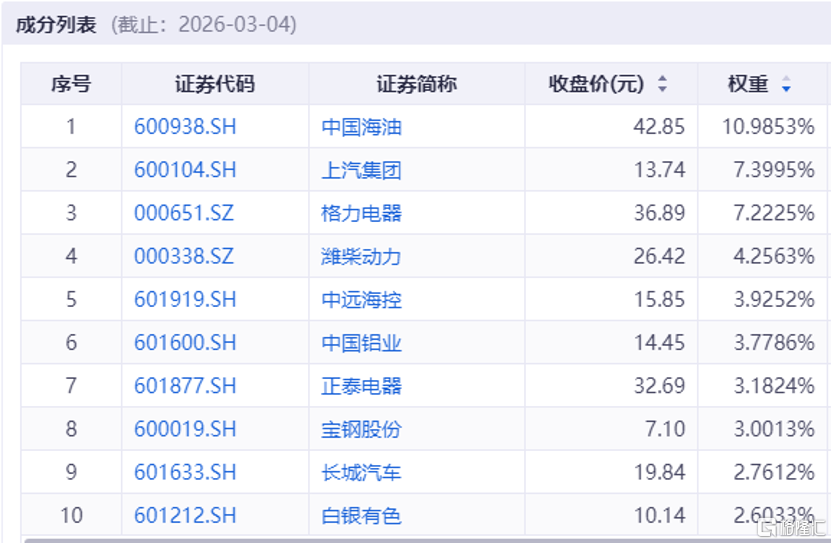Select closing price 32.69
832x544 pixels.
click(659, 386)
